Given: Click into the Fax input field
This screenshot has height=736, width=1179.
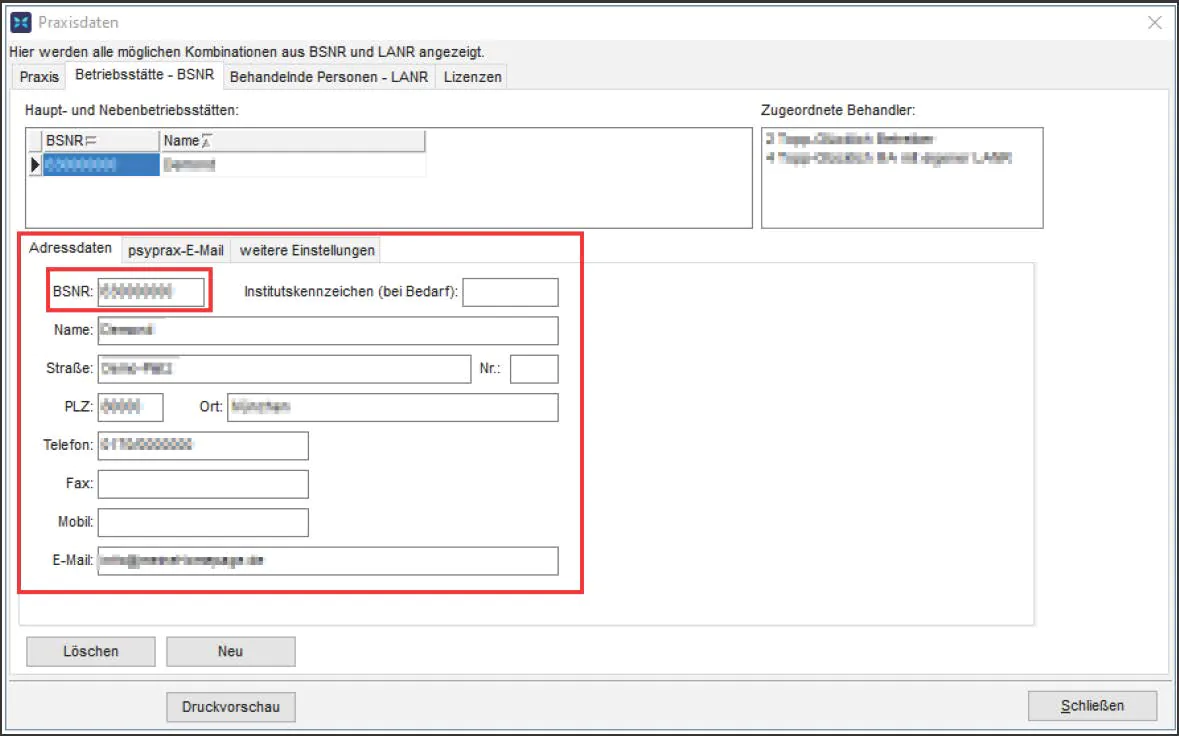Looking at the screenshot, I should [203, 484].
